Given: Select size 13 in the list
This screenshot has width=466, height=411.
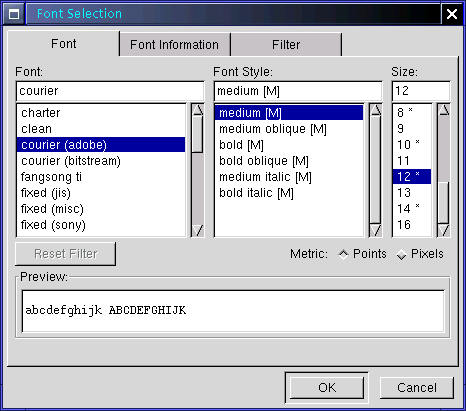Looking at the screenshot, I should 412,193.
